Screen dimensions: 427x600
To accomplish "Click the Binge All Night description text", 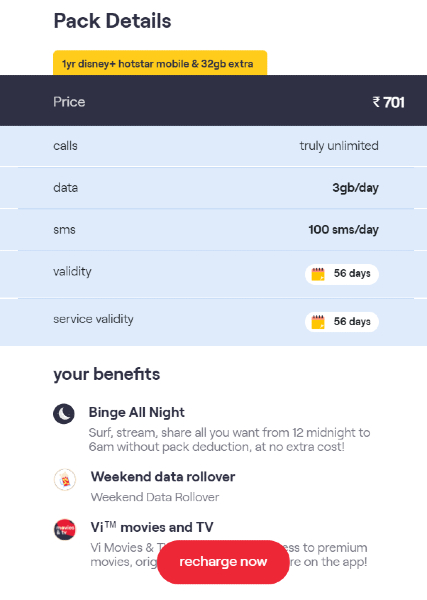I will [229, 440].
